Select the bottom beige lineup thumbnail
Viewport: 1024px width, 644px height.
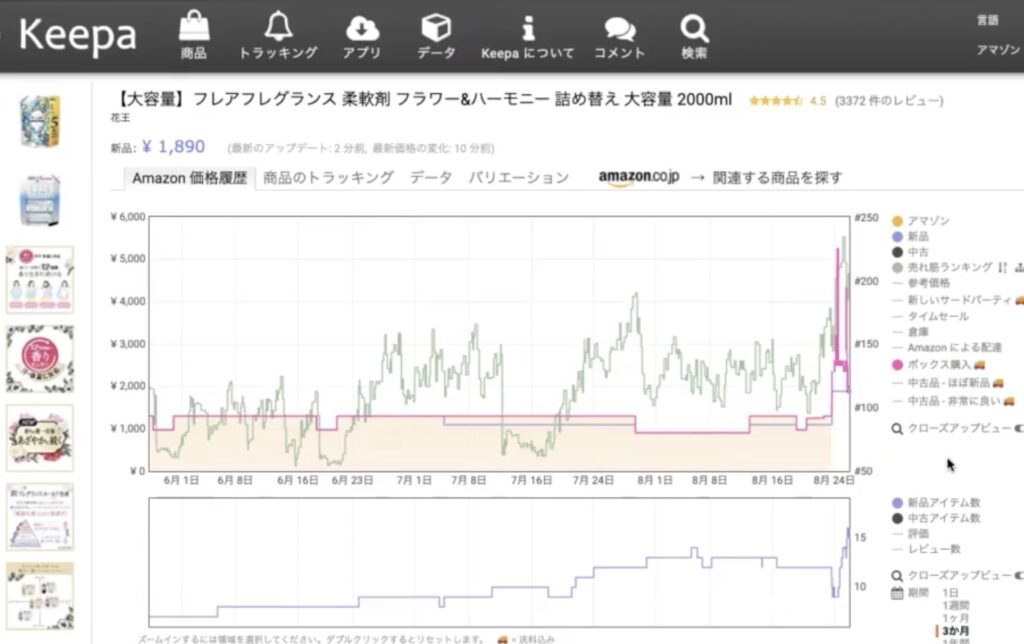pos(40,596)
